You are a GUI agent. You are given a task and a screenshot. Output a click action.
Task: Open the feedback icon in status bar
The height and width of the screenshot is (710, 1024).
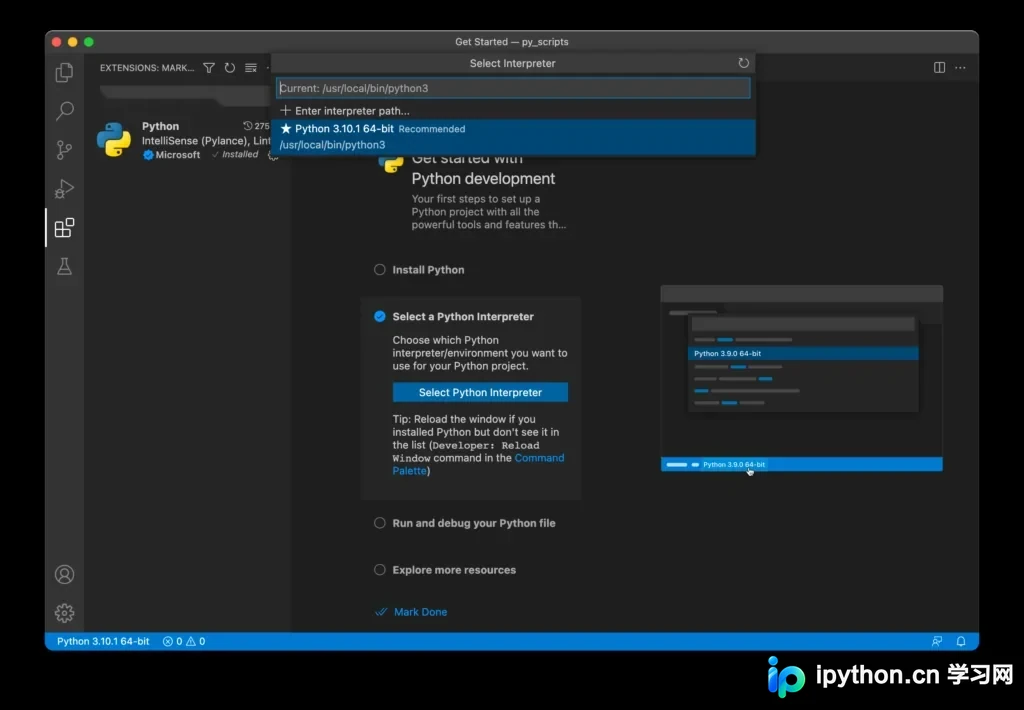tap(936, 641)
